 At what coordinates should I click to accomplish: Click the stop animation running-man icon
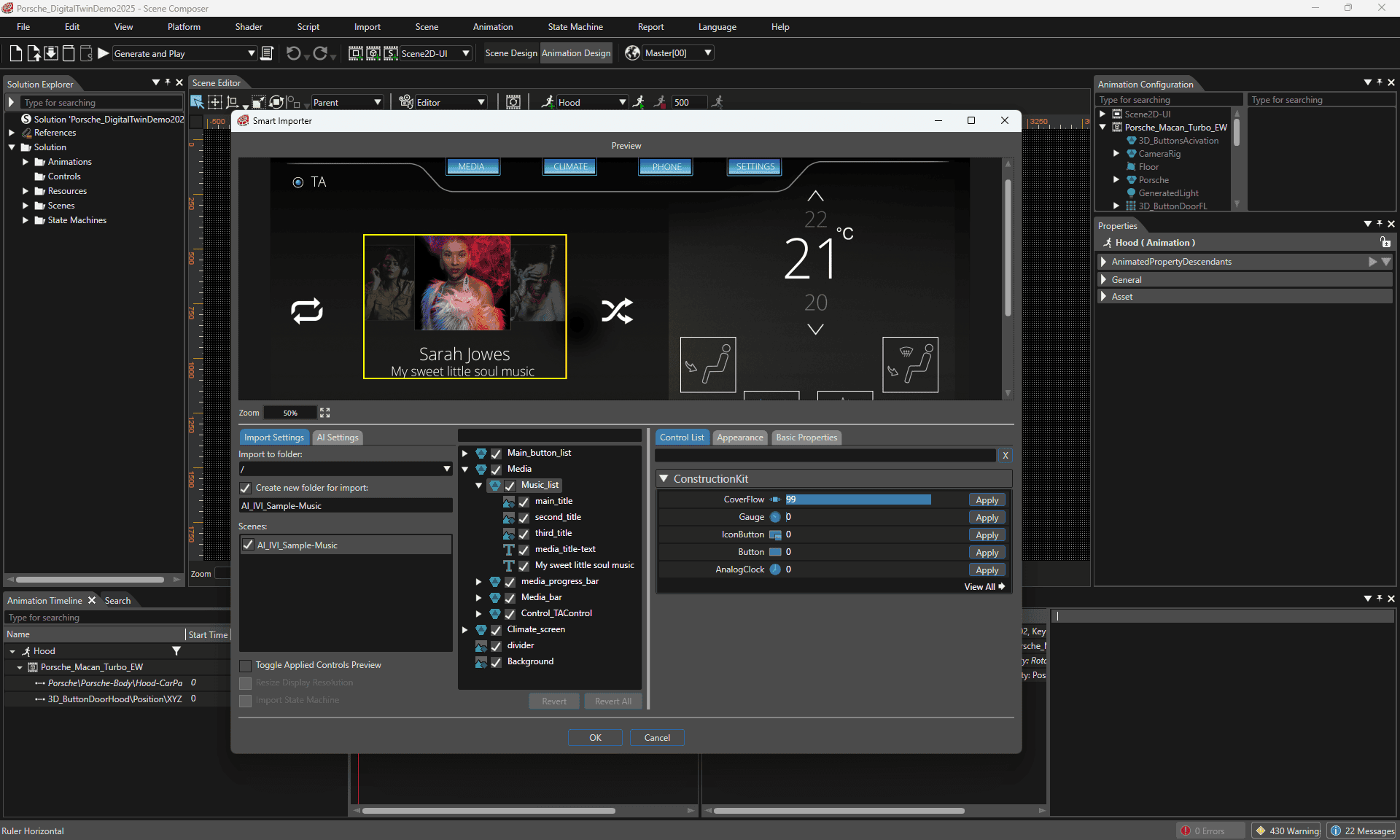click(x=660, y=102)
